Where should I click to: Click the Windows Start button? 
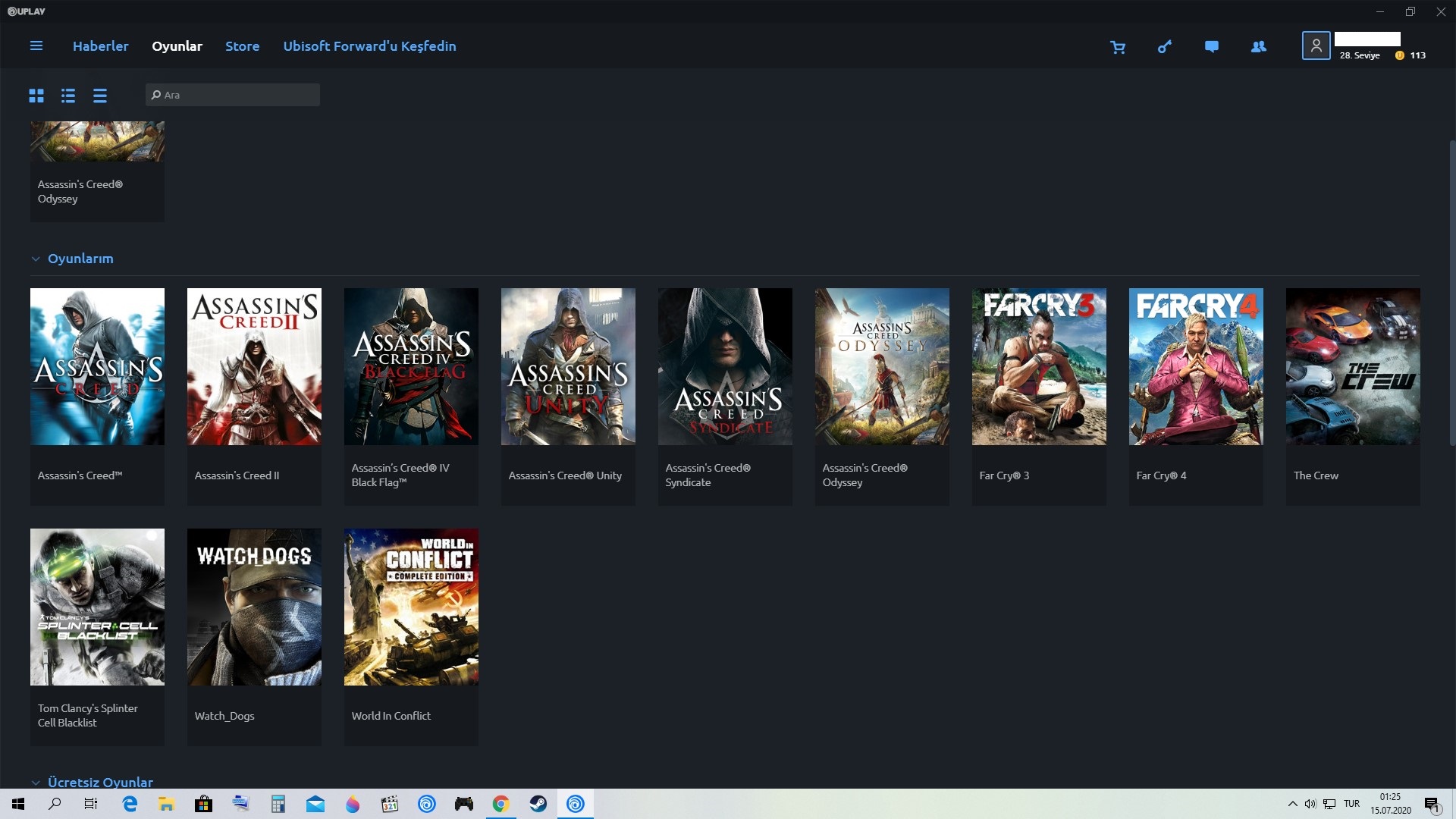pos(18,804)
